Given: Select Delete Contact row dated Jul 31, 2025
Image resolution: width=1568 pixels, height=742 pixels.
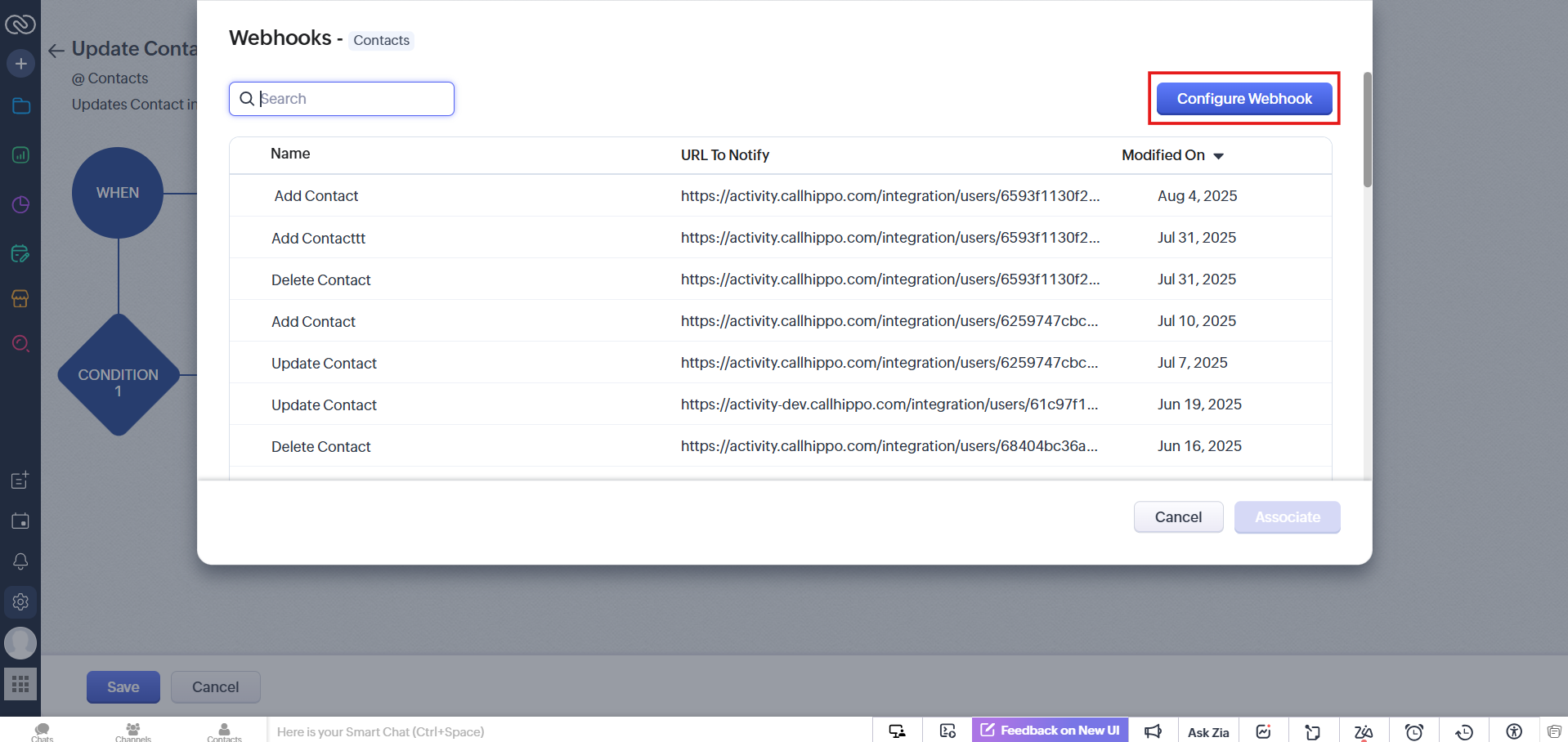Looking at the screenshot, I should [781, 279].
